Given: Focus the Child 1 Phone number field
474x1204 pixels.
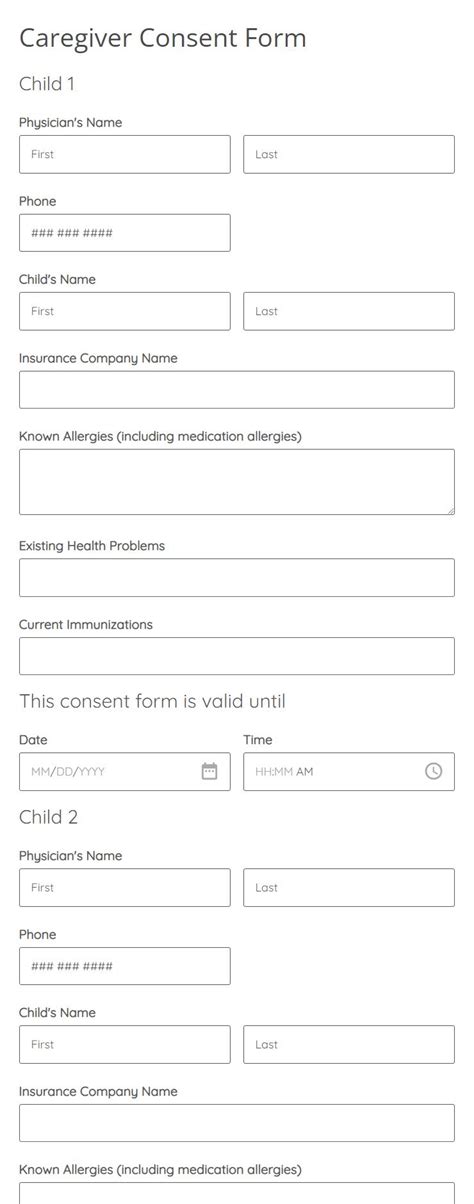Looking at the screenshot, I should [x=125, y=233].
